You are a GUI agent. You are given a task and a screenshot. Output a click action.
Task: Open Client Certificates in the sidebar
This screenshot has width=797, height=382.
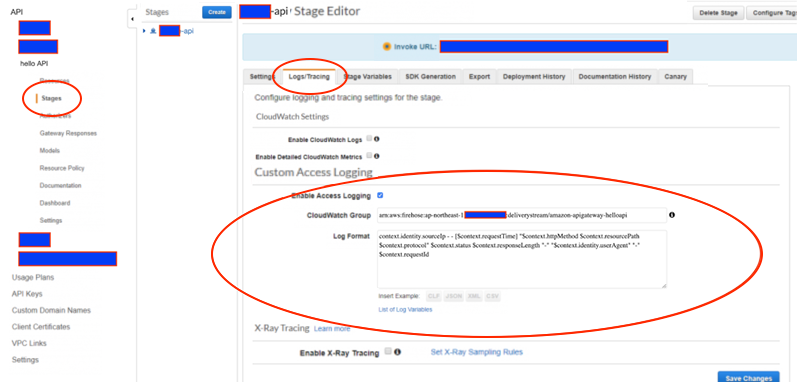click(41, 327)
